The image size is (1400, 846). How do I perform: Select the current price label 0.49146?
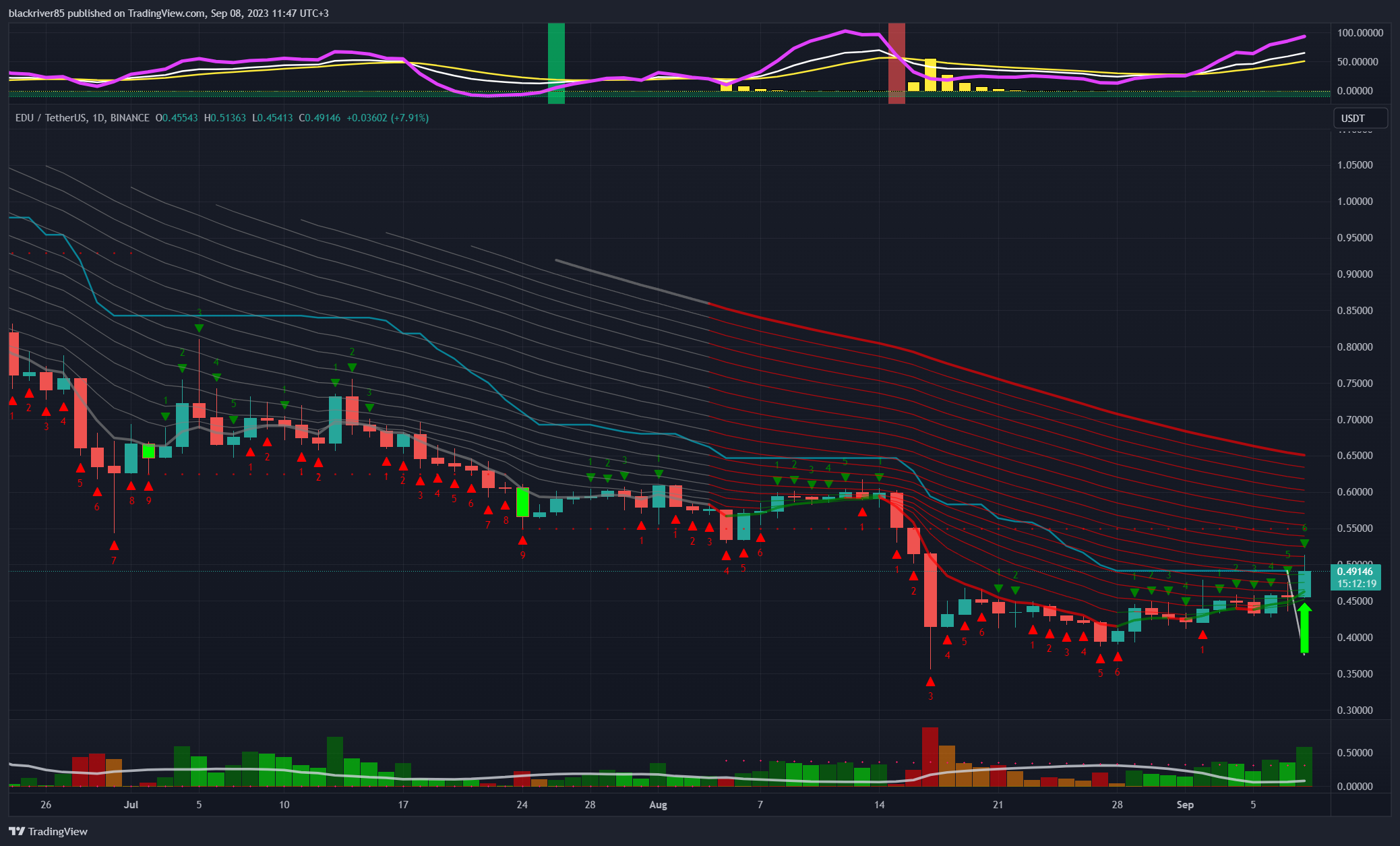click(1355, 572)
